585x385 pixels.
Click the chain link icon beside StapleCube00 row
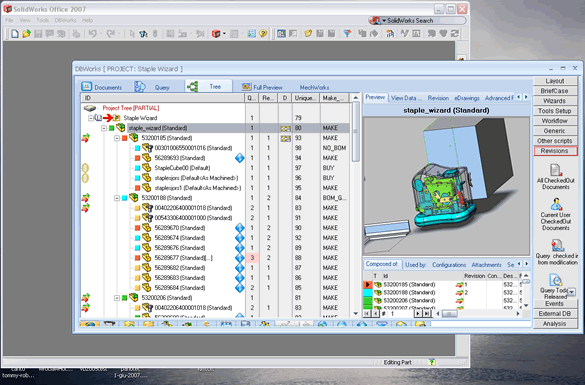point(85,168)
